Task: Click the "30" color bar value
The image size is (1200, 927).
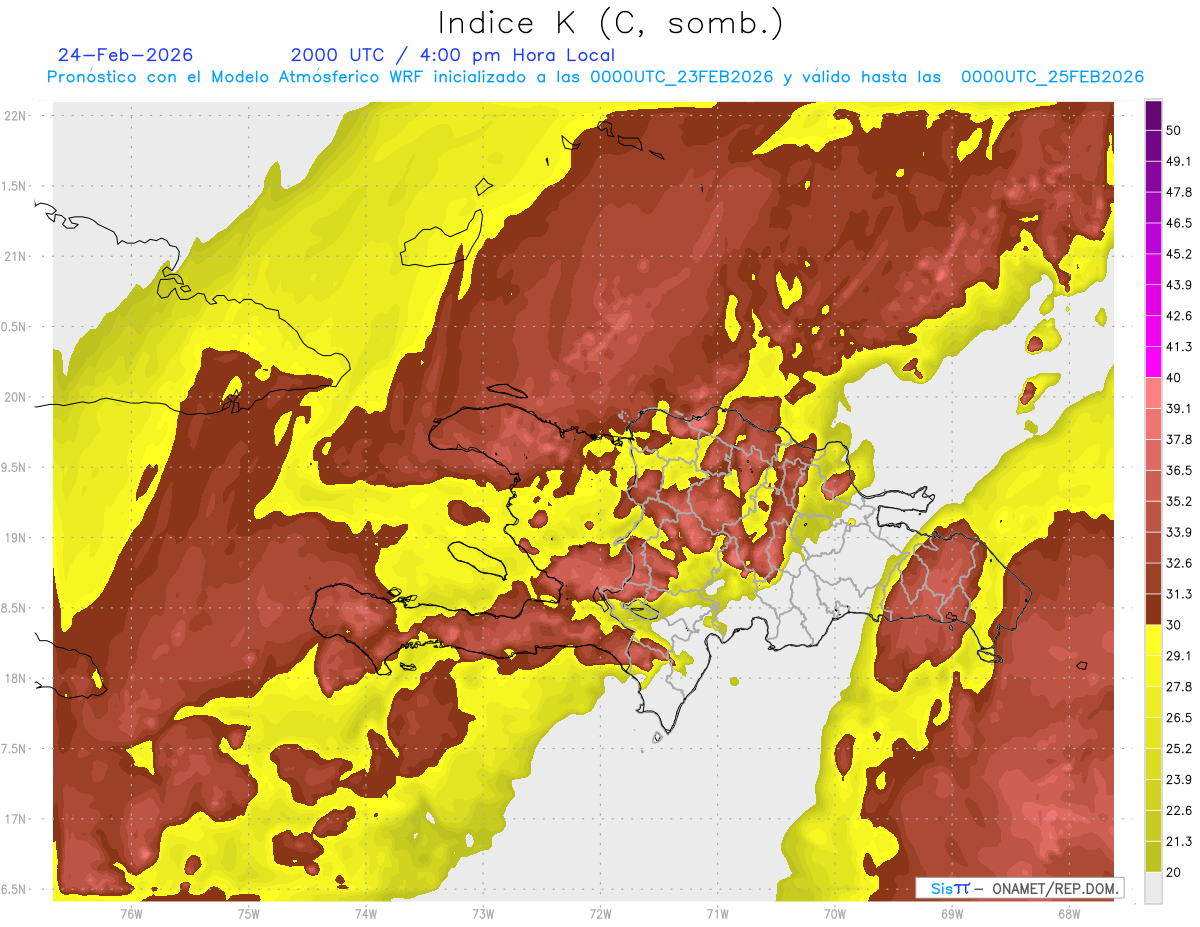Action: click(1174, 625)
